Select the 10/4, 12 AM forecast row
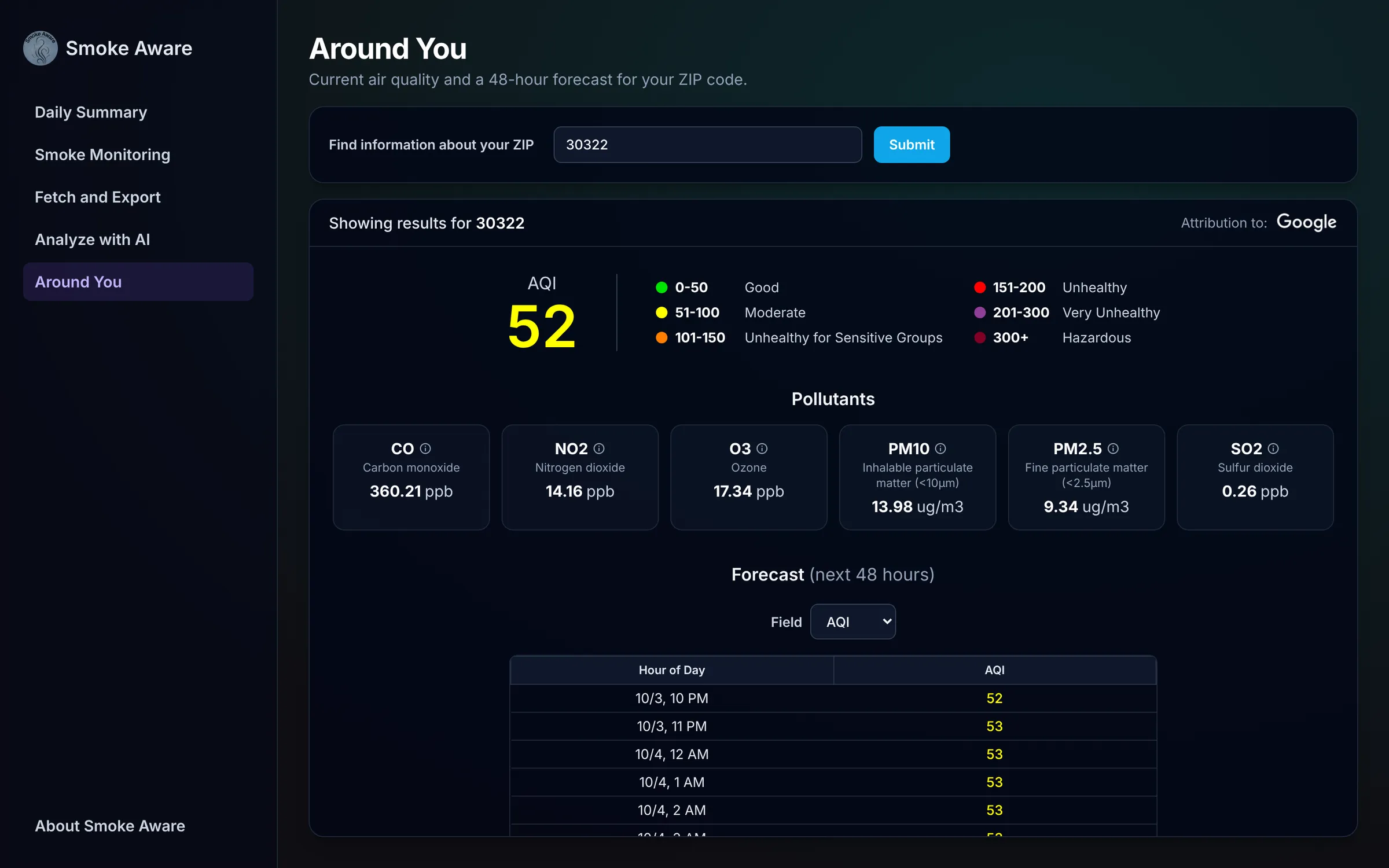Screen dimensions: 1389x868 pyautogui.click(x=833, y=755)
